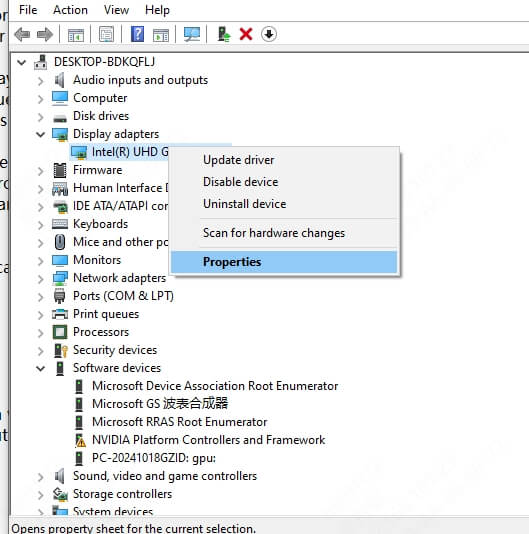Click the Firmware chip icon
Viewport: 529px width, 534px height.
pos(60,170)
